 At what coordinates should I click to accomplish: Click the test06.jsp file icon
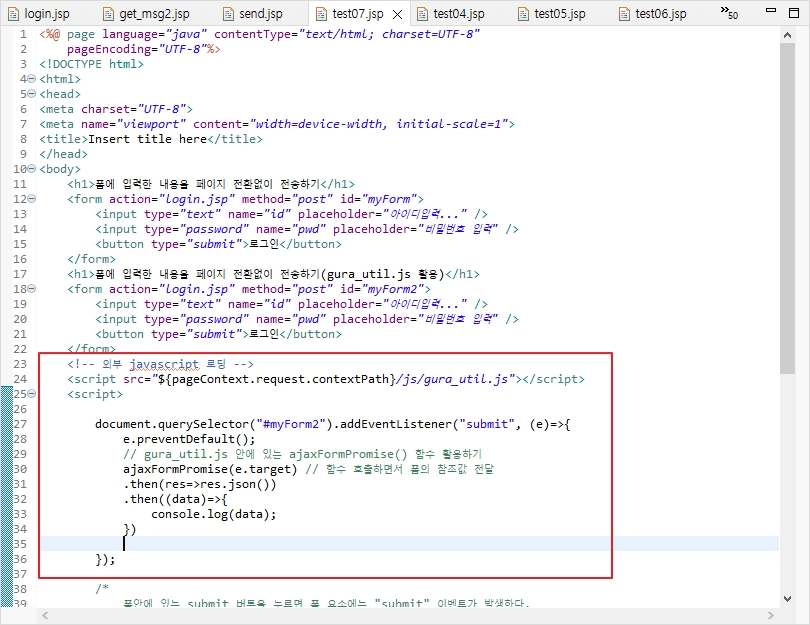point(624,14)
